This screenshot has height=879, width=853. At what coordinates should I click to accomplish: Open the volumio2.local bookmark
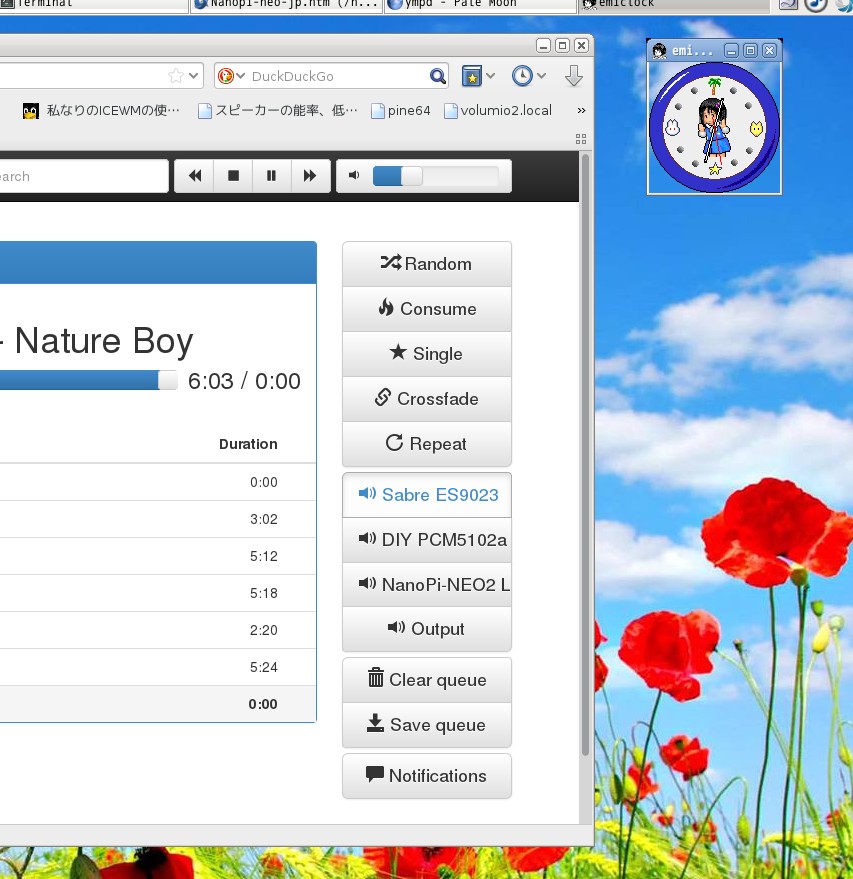click(498, 111)
